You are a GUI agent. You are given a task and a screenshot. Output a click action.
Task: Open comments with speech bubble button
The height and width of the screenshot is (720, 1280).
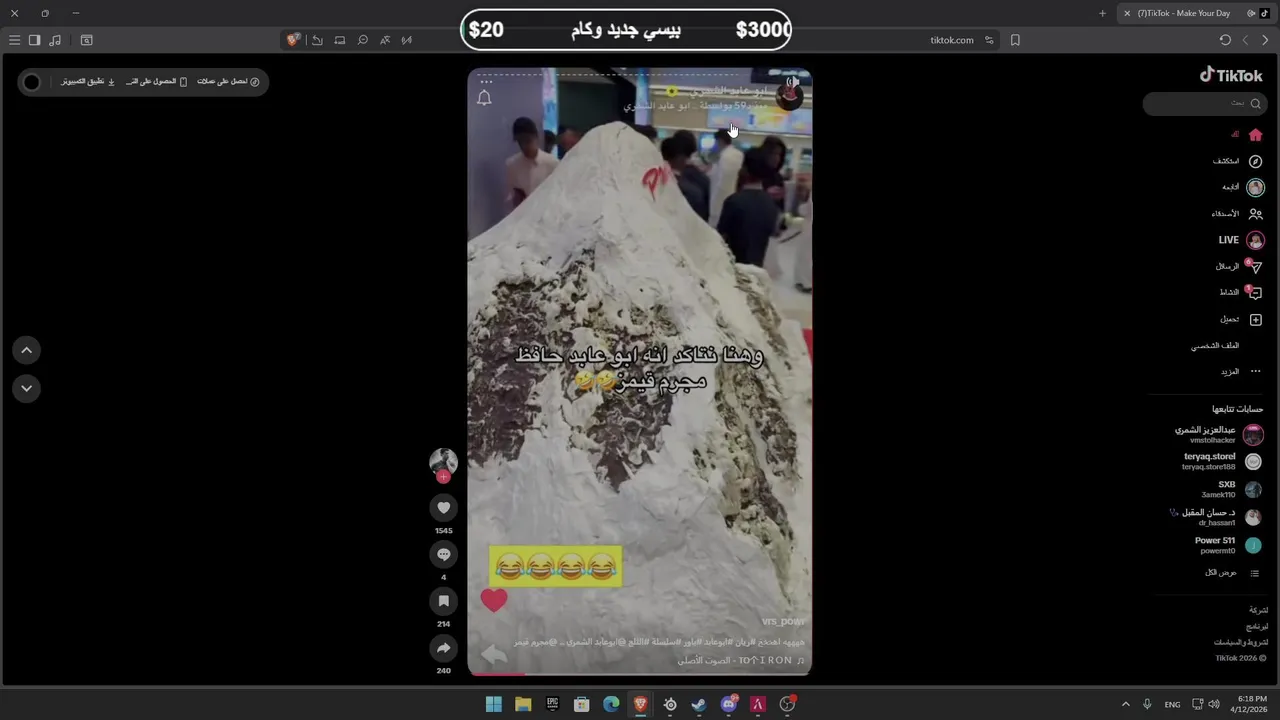(444, 555)
